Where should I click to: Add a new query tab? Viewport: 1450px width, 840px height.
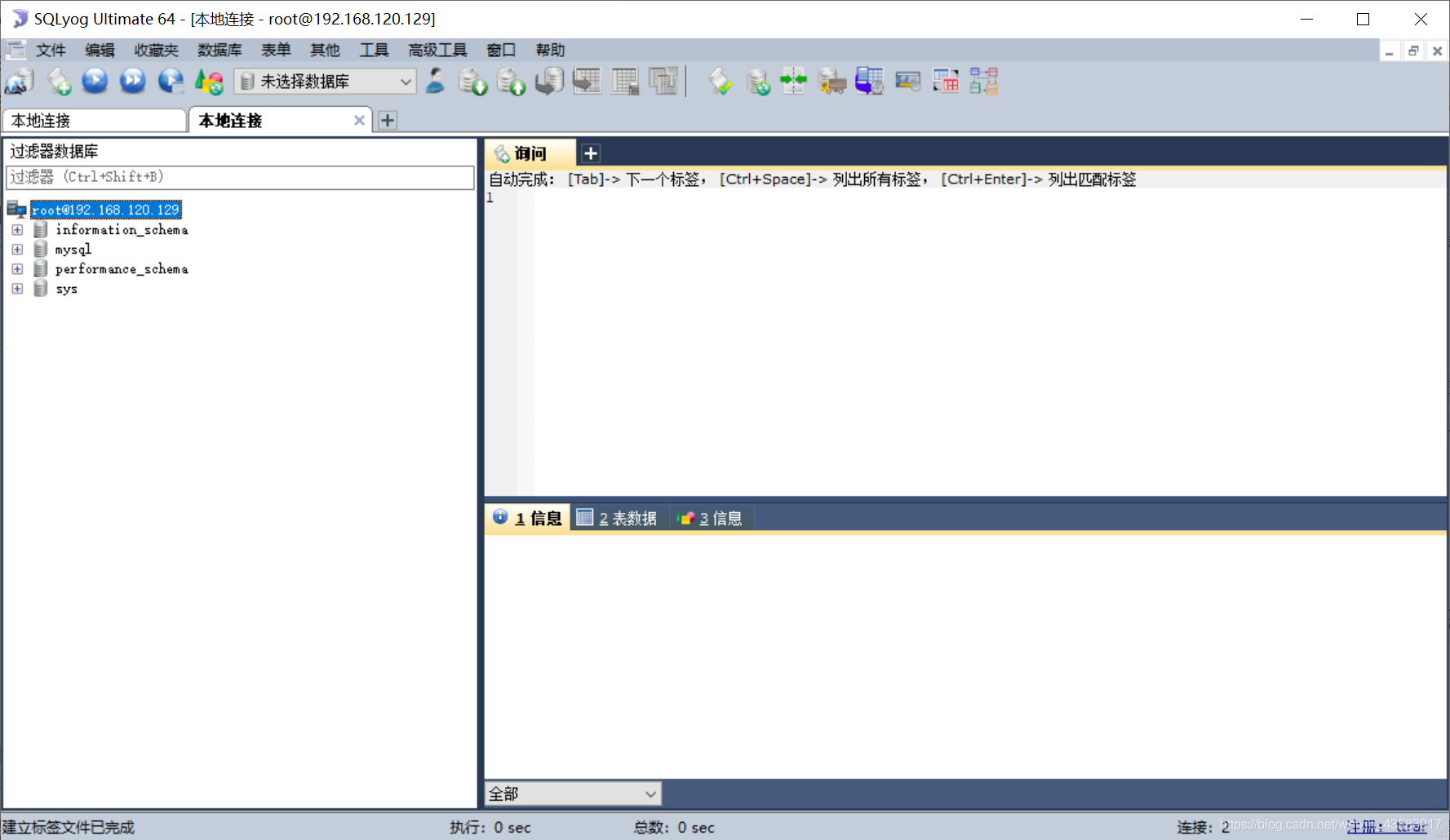click(591, 153)
